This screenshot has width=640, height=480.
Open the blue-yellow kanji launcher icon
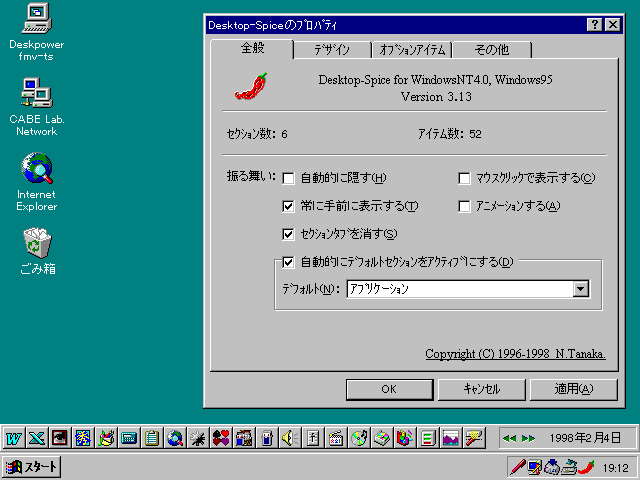point(82,438)
